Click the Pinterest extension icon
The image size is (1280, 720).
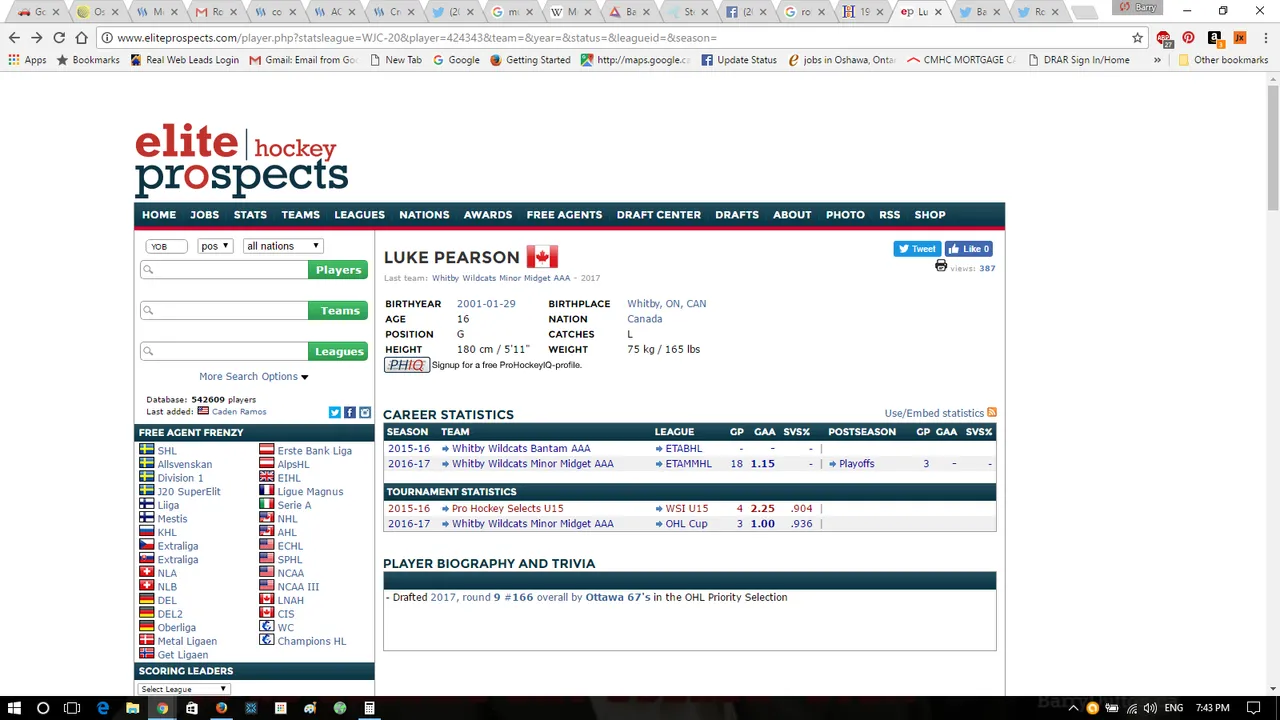click(x=1188, y=38)
